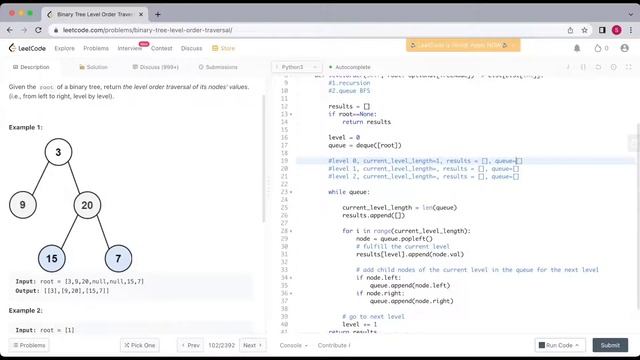Click the Problems list button

(x=29, y=345)
